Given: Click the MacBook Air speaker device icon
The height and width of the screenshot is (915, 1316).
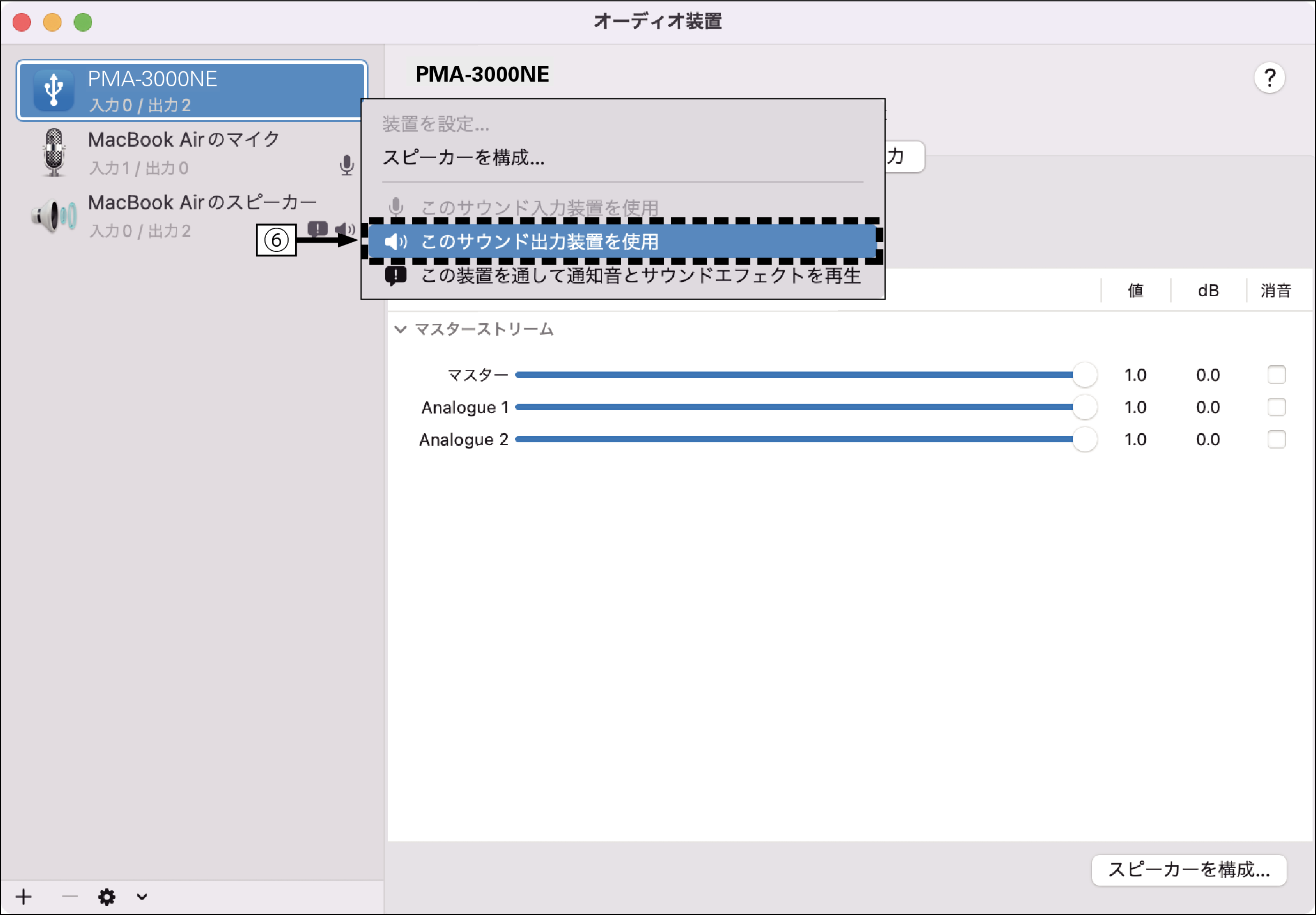Looking at the screenshot, I should (54, 216).
